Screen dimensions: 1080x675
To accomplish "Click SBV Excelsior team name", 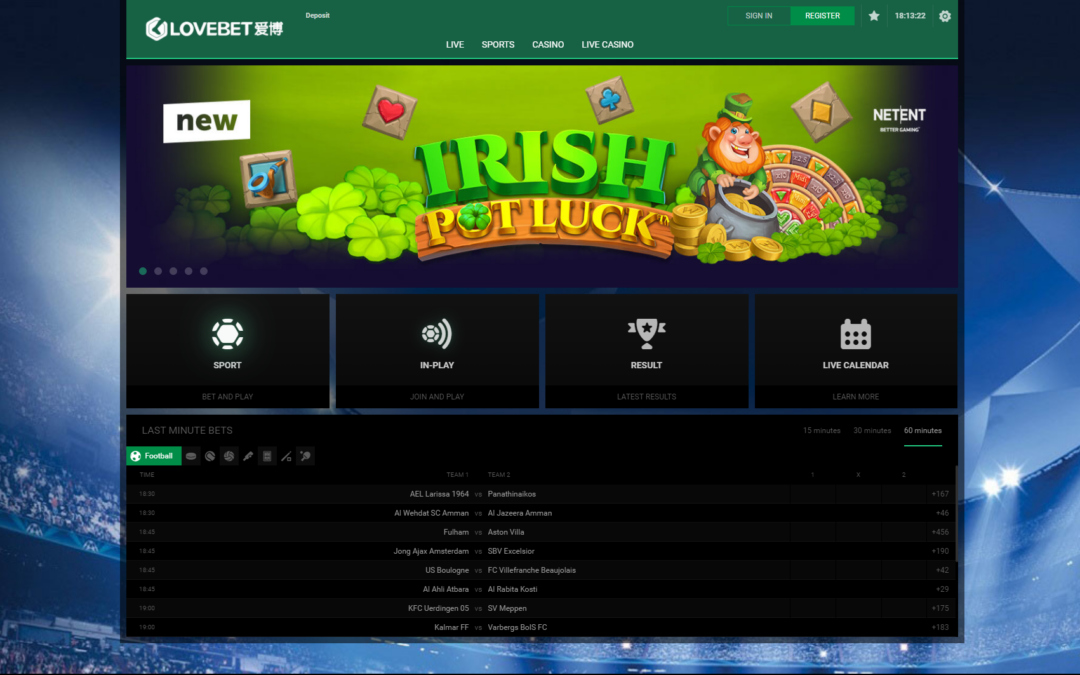I will tap(511, 551).
